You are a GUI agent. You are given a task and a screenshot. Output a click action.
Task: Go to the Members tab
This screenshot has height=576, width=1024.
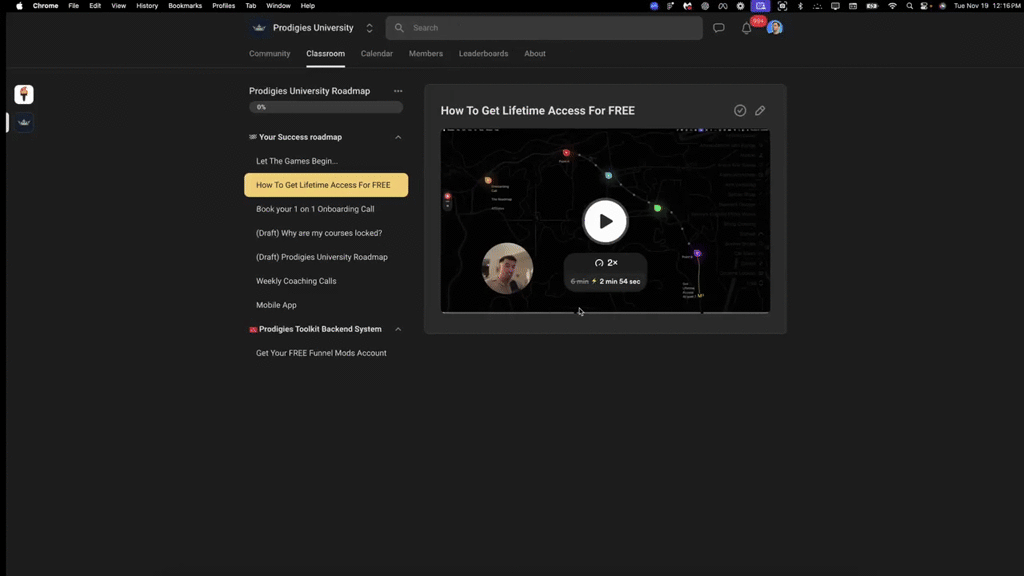pyautogui.click(x=426, y=54)
